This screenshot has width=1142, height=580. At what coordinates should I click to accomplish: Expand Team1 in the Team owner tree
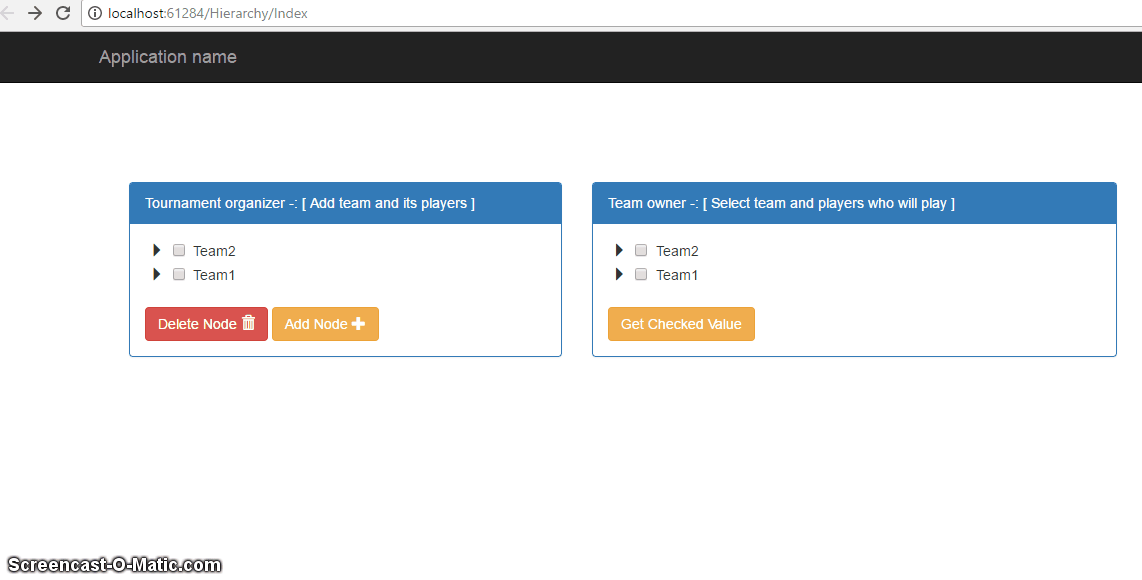click(x=619, y=274)
